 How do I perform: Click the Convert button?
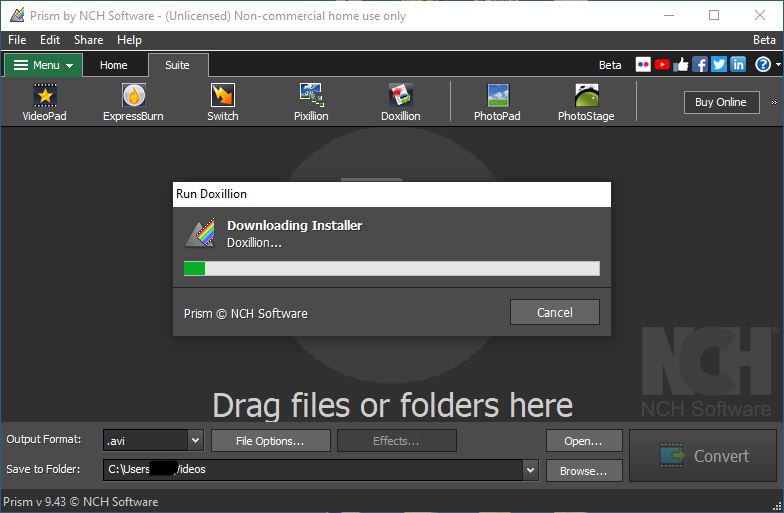[x=702, y=456]
